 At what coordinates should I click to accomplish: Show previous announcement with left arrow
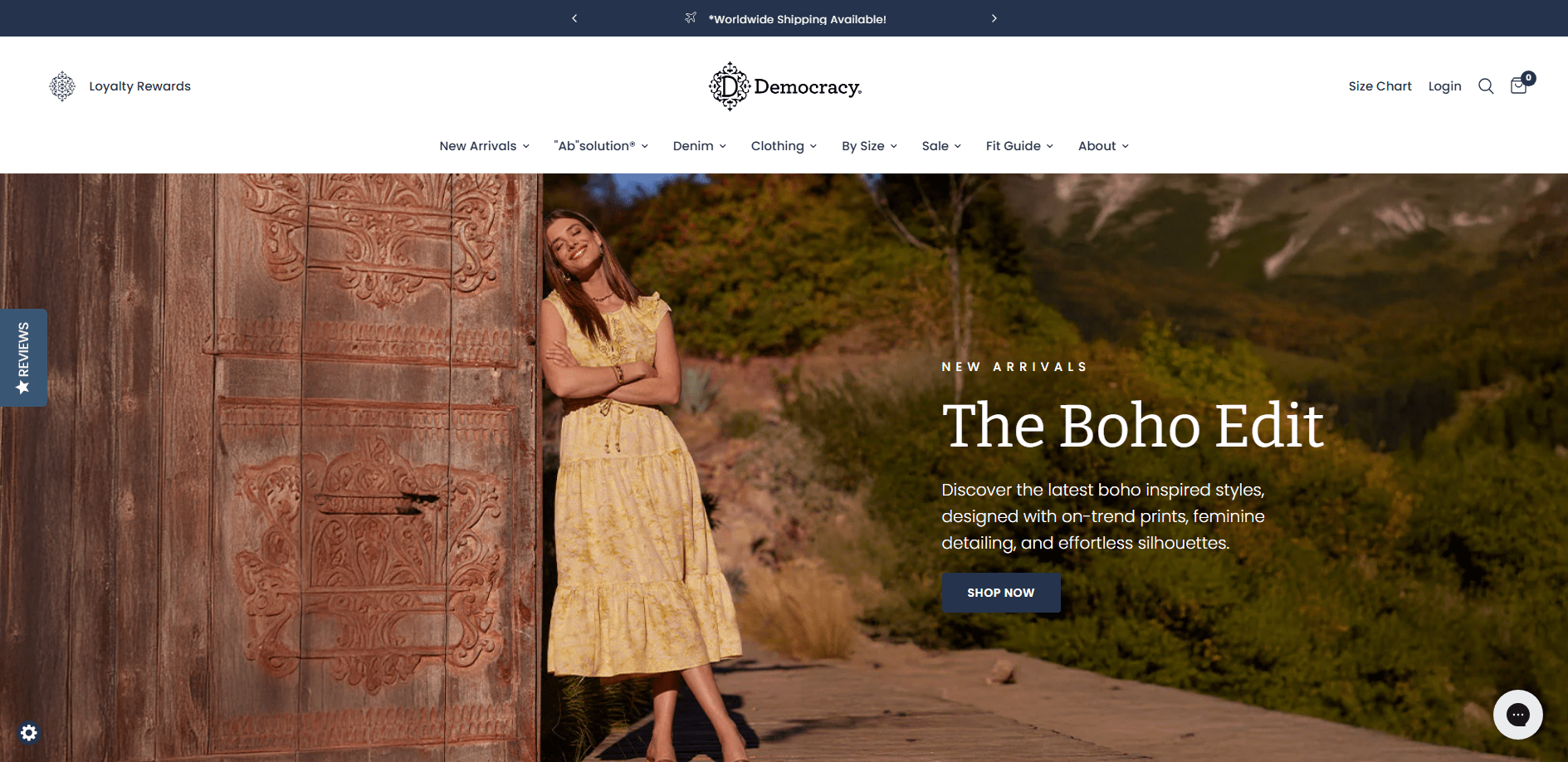coord(574,18)
